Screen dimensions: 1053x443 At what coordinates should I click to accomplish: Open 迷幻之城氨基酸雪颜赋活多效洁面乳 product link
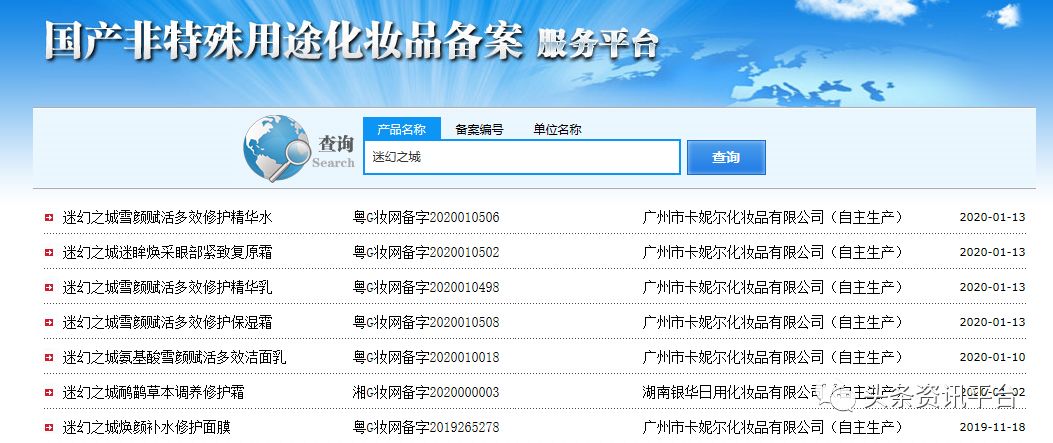pos(175,357)
